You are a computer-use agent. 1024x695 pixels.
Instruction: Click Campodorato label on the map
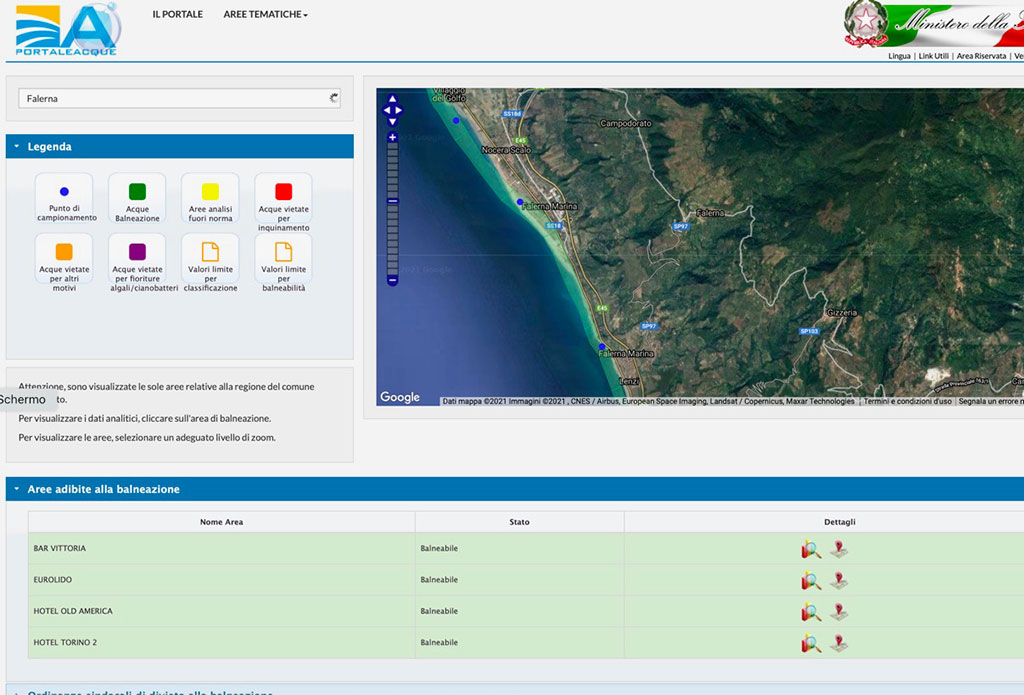pyautogui.click(x=626, y=123)
